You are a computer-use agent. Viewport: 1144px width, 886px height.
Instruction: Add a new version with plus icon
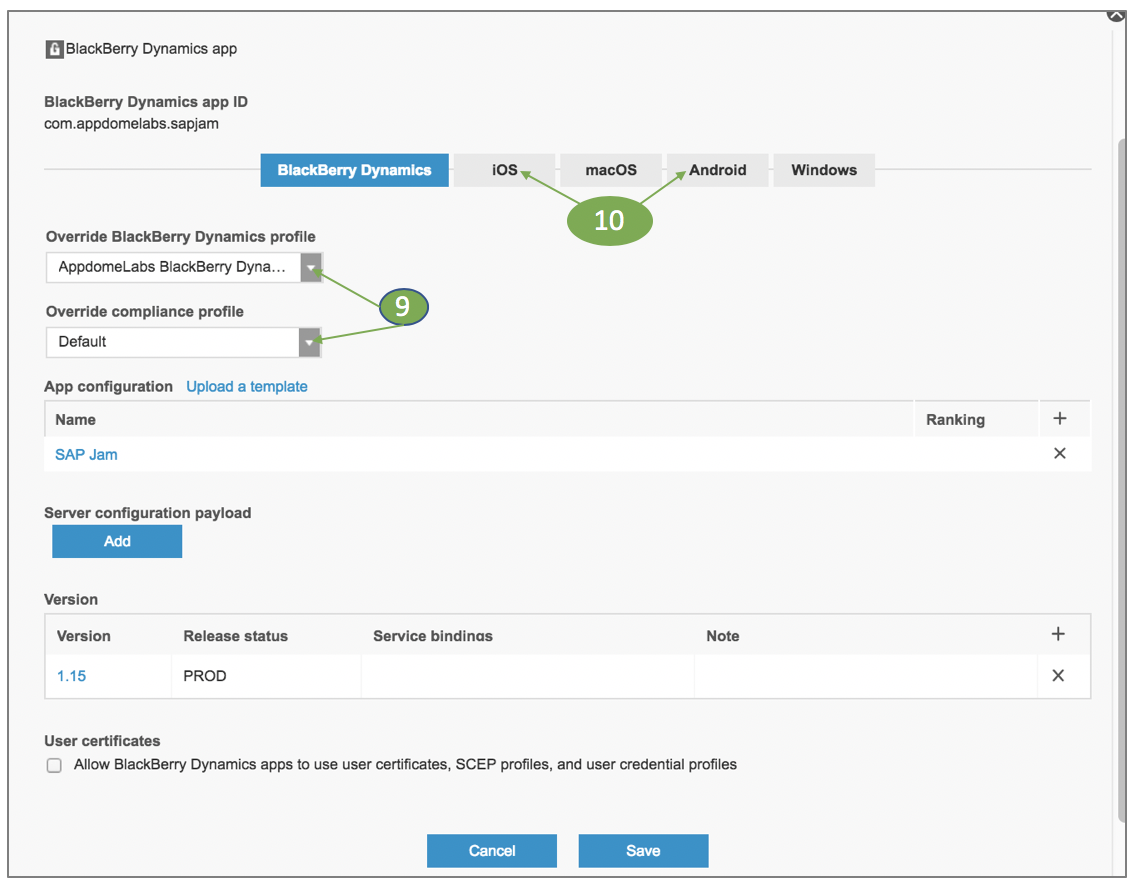(x=1058, y=634)
